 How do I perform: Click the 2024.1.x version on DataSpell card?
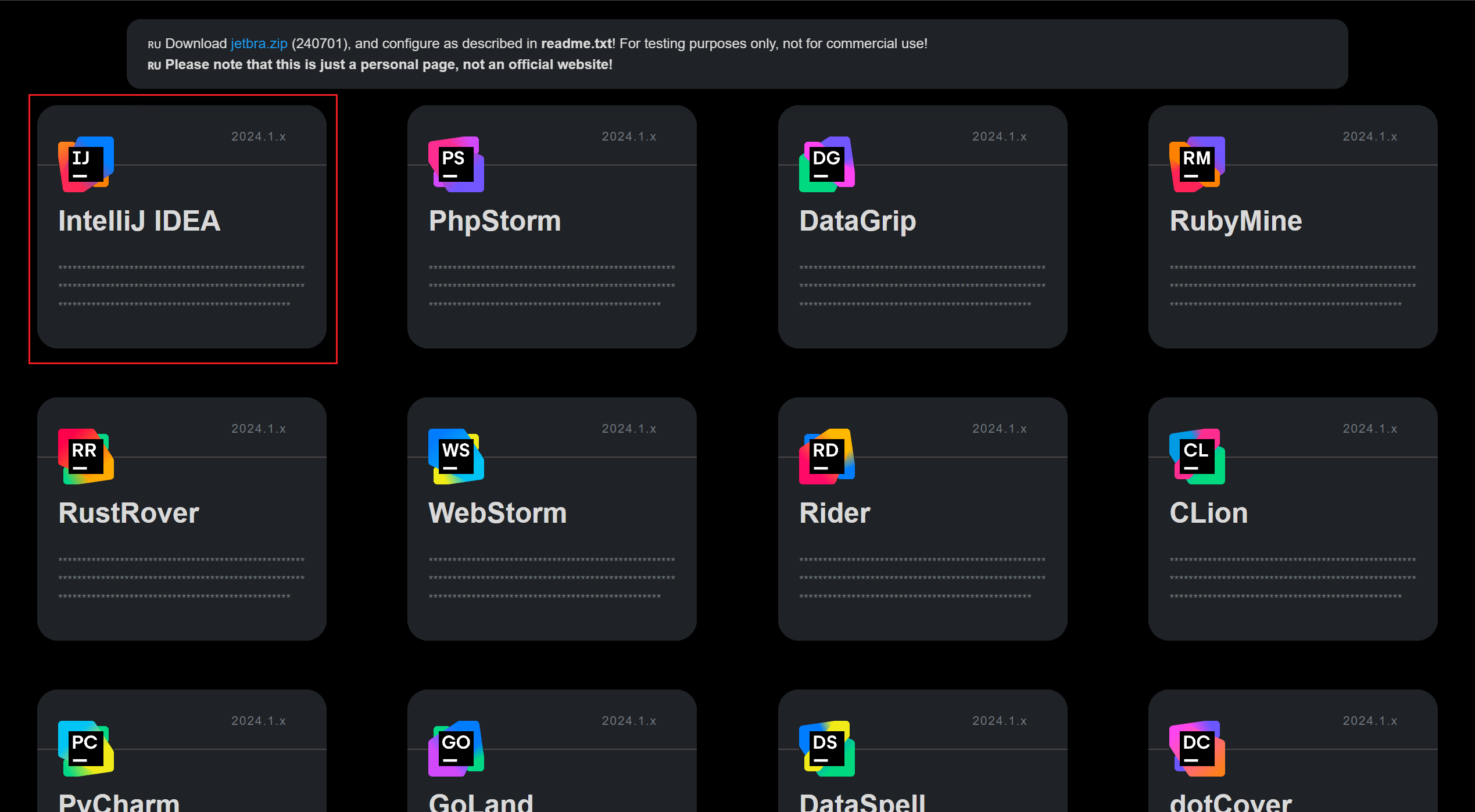point(1000,721)
